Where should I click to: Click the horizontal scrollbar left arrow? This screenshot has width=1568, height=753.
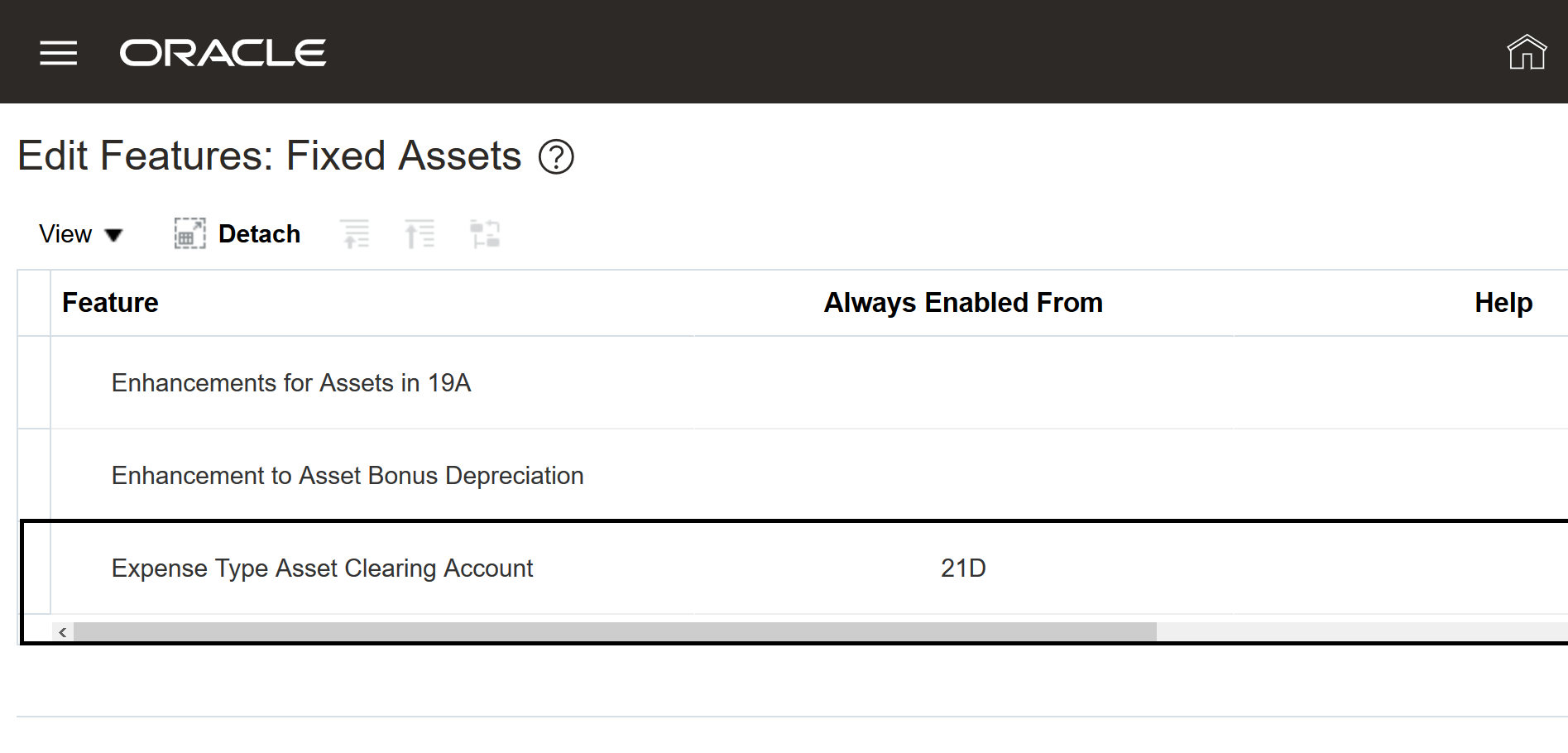click(x=63, y=632)
